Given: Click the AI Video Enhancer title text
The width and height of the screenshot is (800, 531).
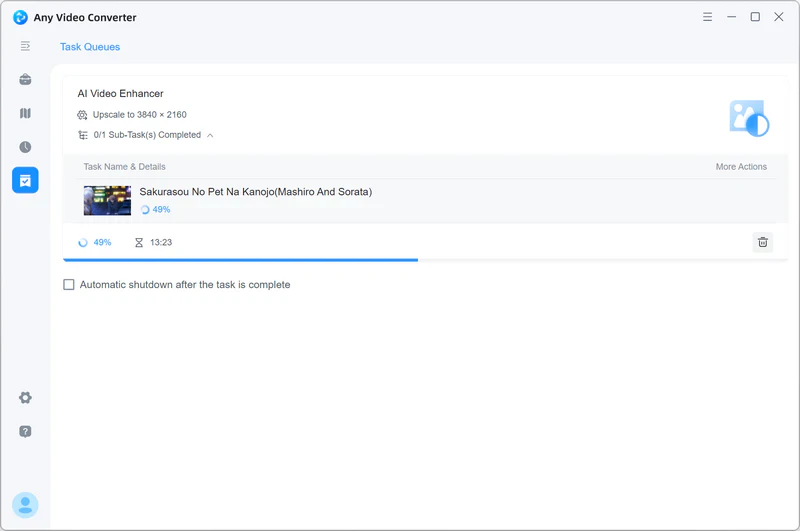Looking at the screenshot, I should click(120, 94).
